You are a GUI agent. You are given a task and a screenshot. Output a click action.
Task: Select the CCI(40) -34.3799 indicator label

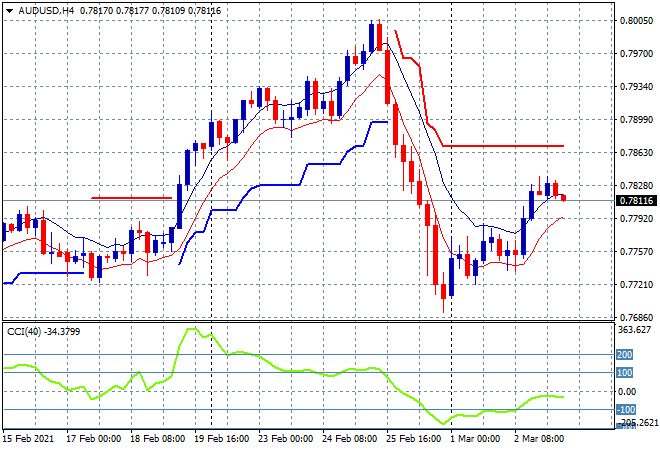(x=43, y=332)
